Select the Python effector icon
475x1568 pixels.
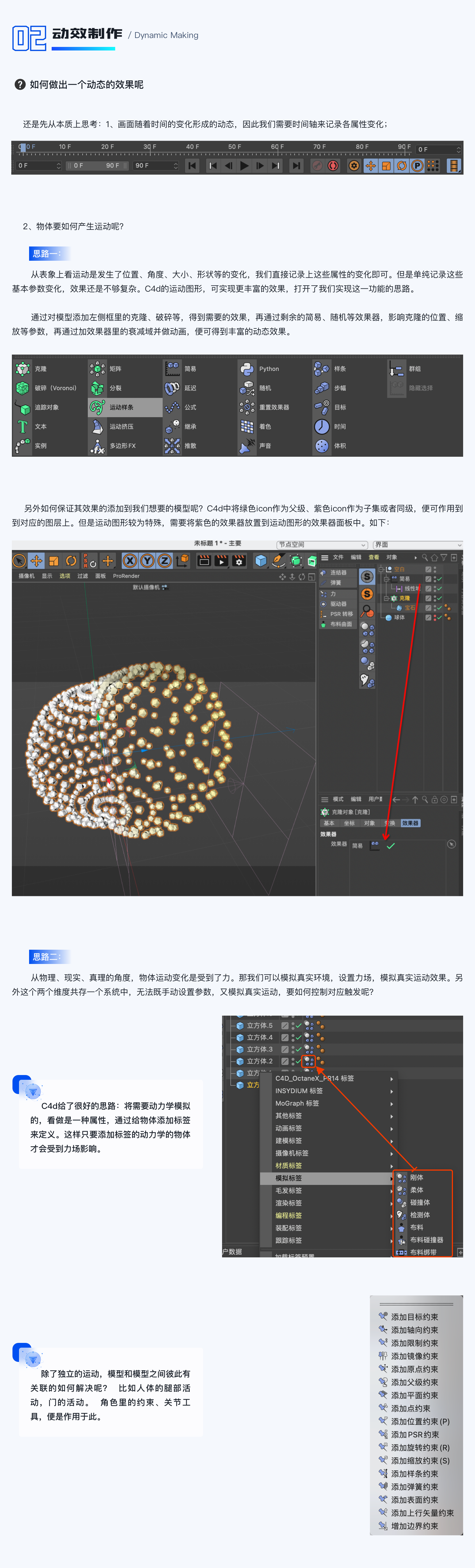247,369
